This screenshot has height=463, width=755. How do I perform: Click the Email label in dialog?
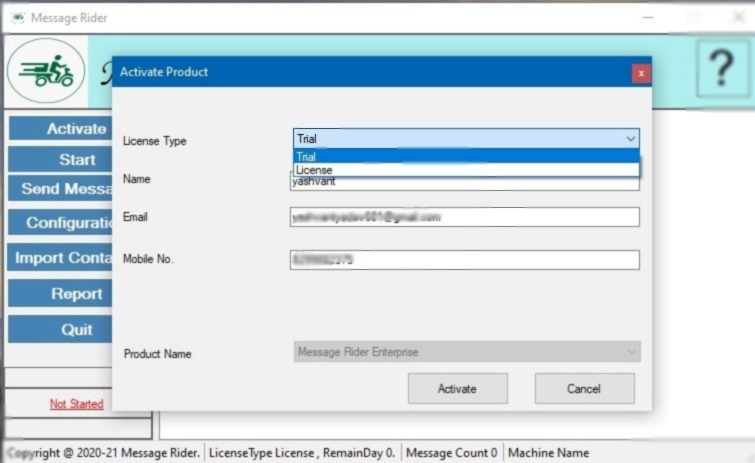coord(135,217)
